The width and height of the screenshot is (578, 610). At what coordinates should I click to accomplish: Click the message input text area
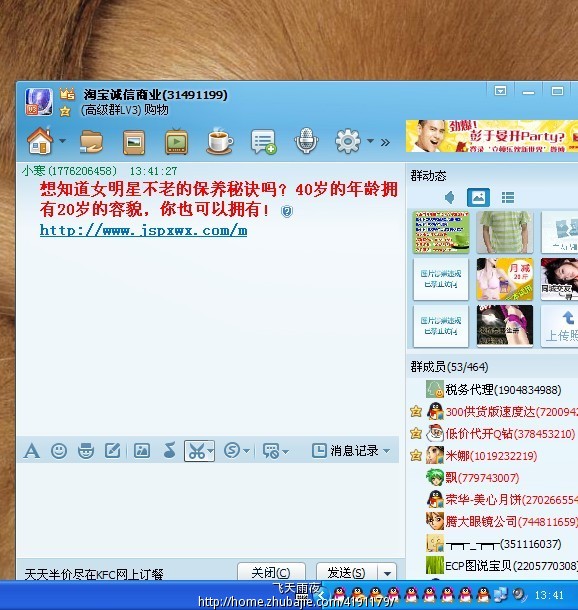click(x=208, y=510)
